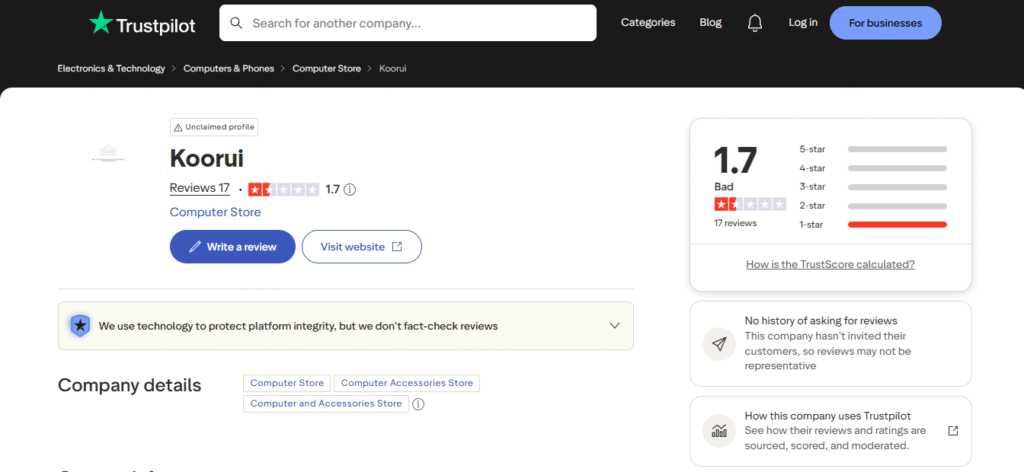1024x472 pixels.
Task: Click the info icon beside rating 1.7
Action: coord(349,190)
